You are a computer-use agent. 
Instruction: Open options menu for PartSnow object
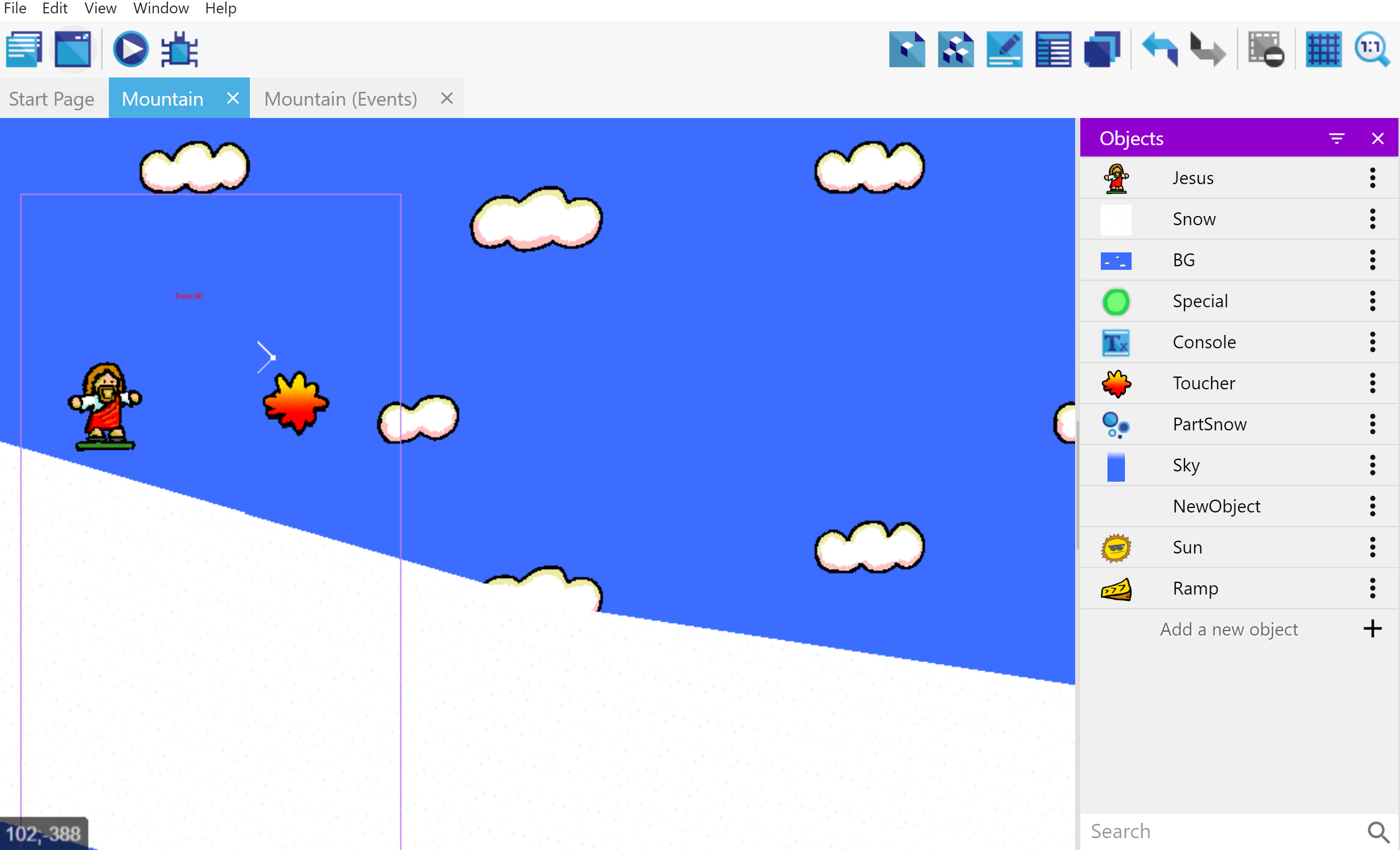[1373, 424]
